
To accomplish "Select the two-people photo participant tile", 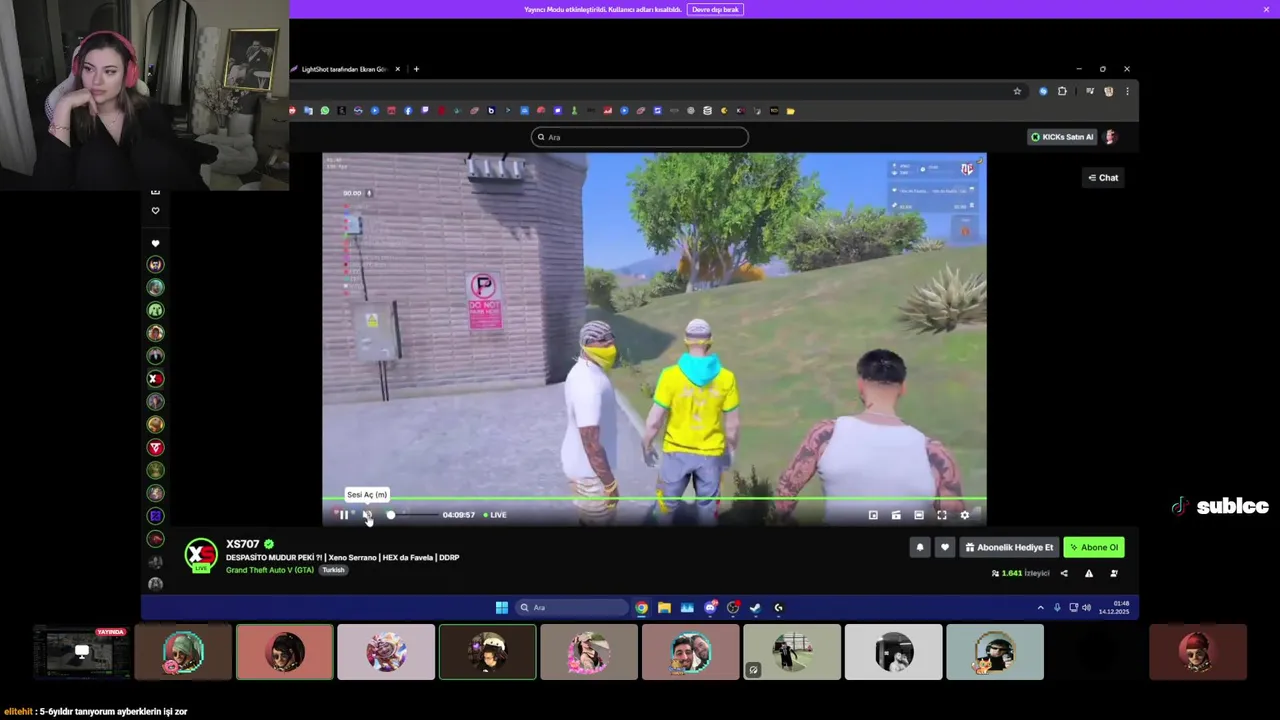I will point(690,652).
